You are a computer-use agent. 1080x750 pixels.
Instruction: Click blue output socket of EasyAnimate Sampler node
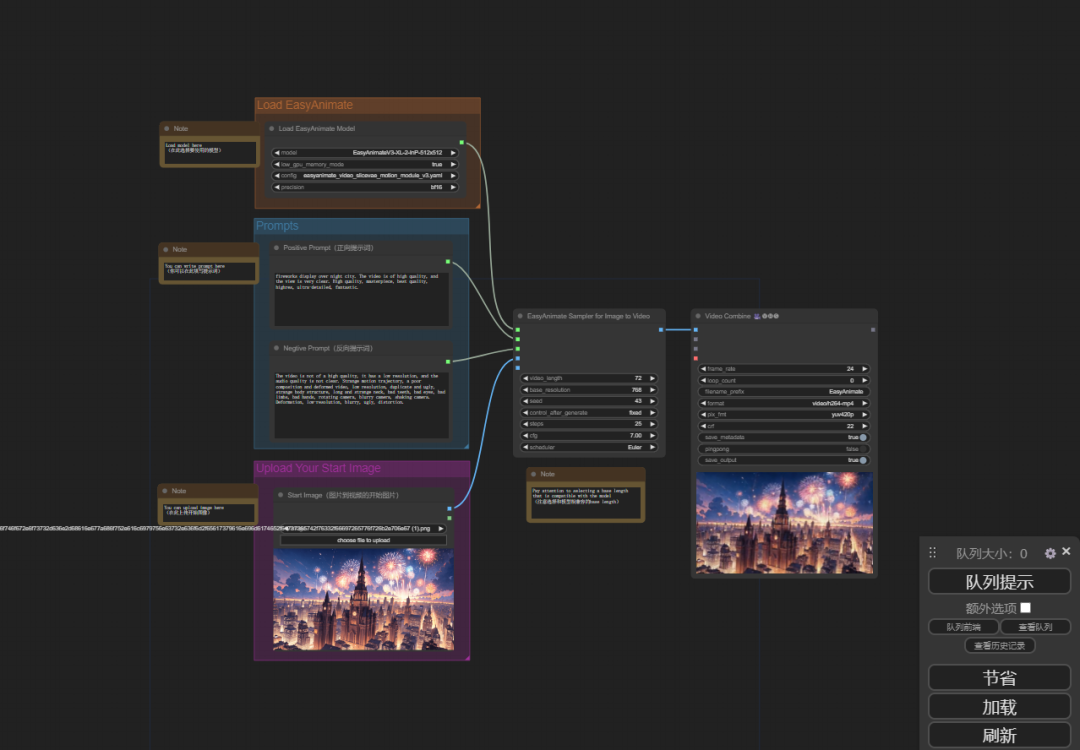661,330
